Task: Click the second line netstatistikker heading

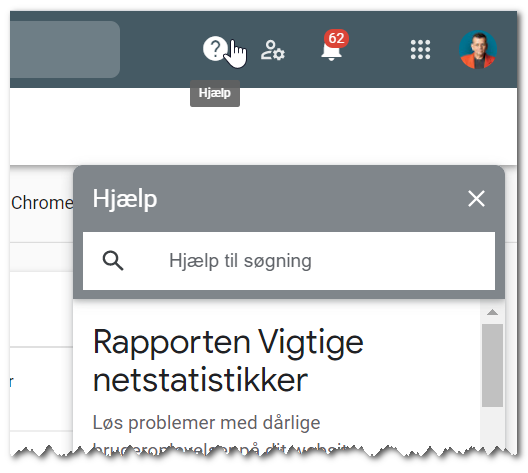Action: pos(200,380)
